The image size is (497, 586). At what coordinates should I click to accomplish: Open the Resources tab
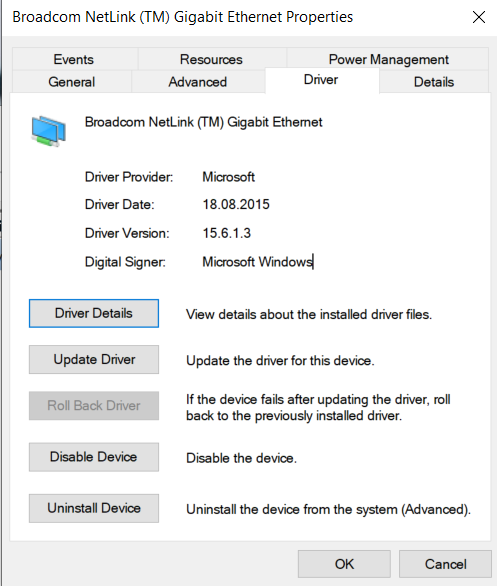(212, 59)
